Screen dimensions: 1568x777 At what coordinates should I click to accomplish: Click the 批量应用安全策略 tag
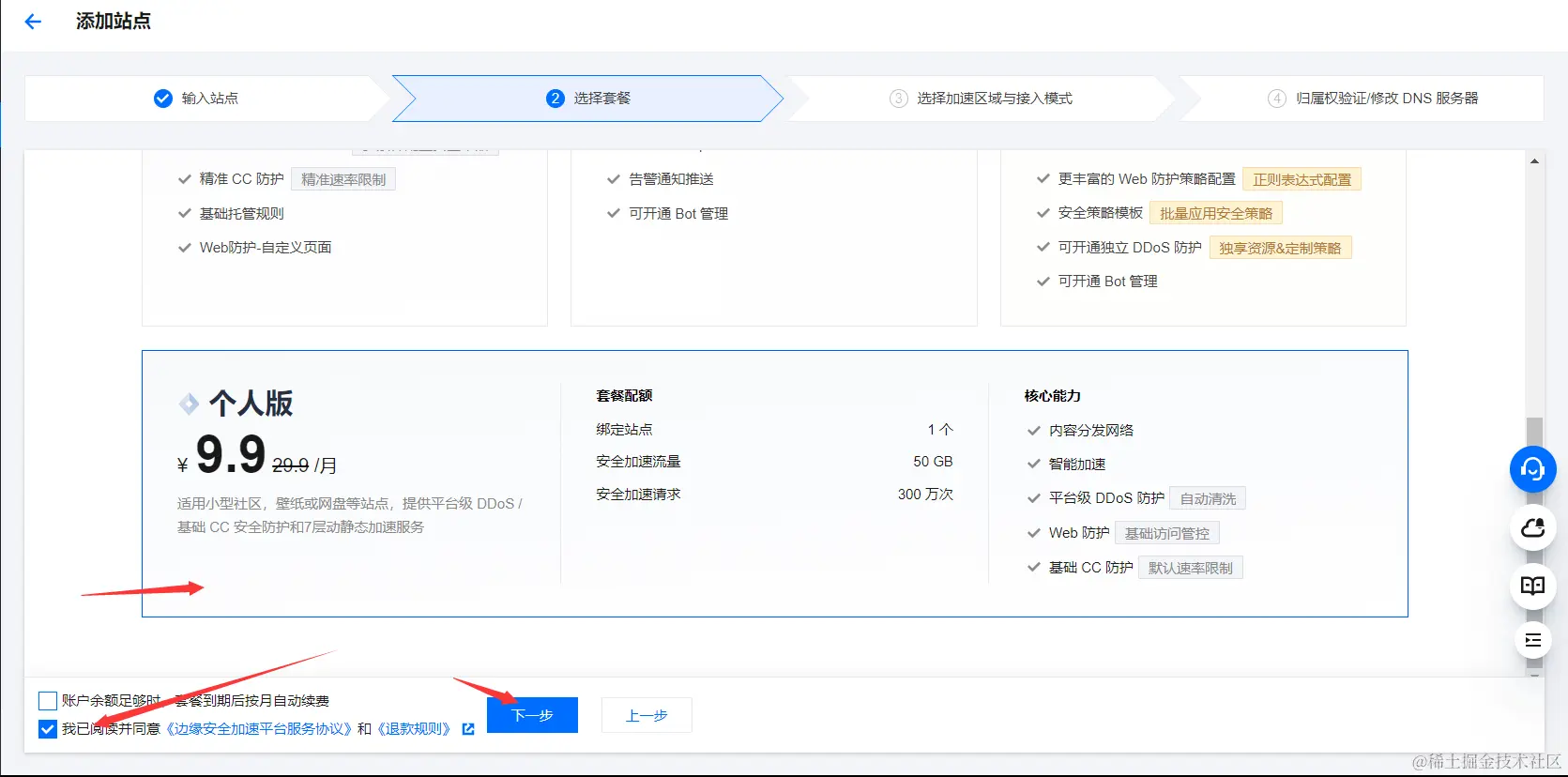[x=1216, y=213]
